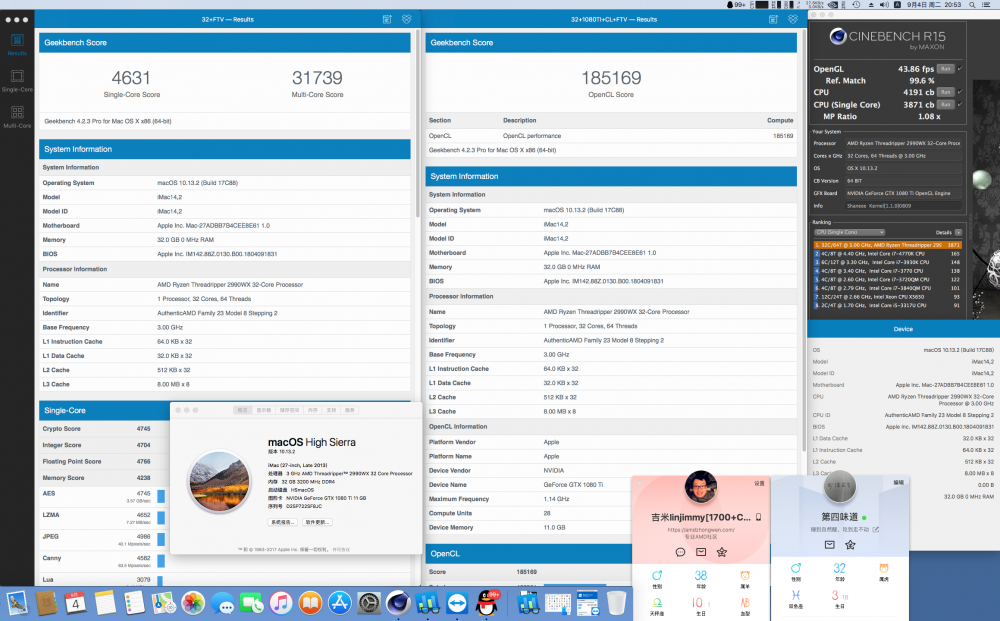
Task: Select Intel Xeon X5650 ranking row
Action: (887, 296)
